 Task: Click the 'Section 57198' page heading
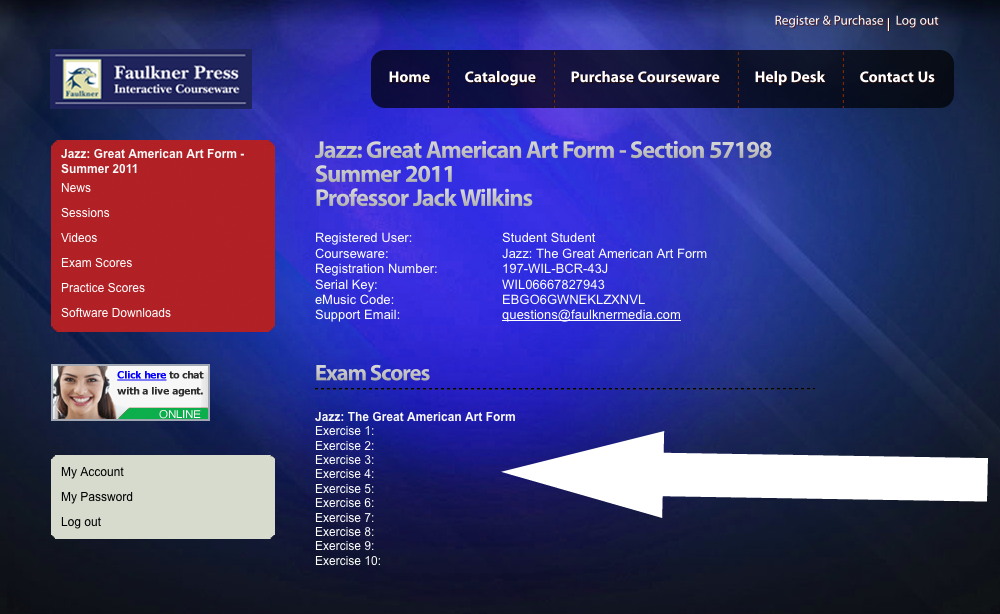[701, 150]
